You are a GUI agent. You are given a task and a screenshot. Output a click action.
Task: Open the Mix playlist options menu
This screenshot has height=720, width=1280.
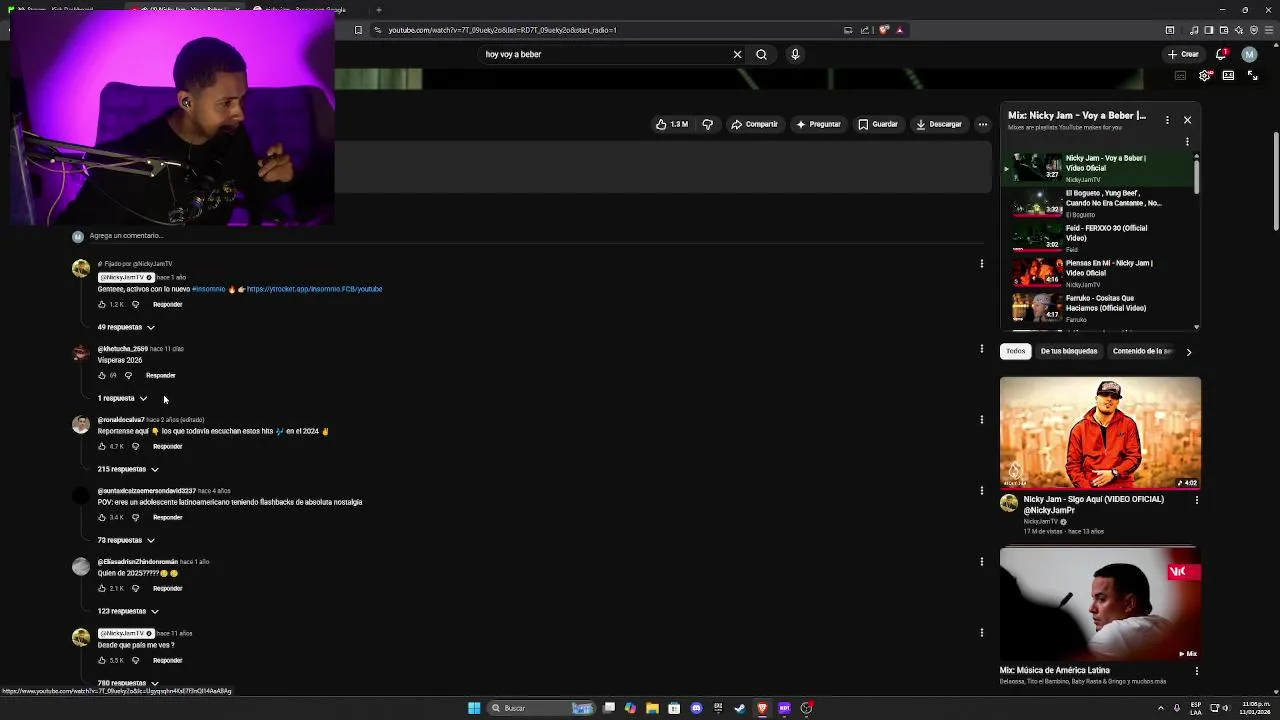1167,119
